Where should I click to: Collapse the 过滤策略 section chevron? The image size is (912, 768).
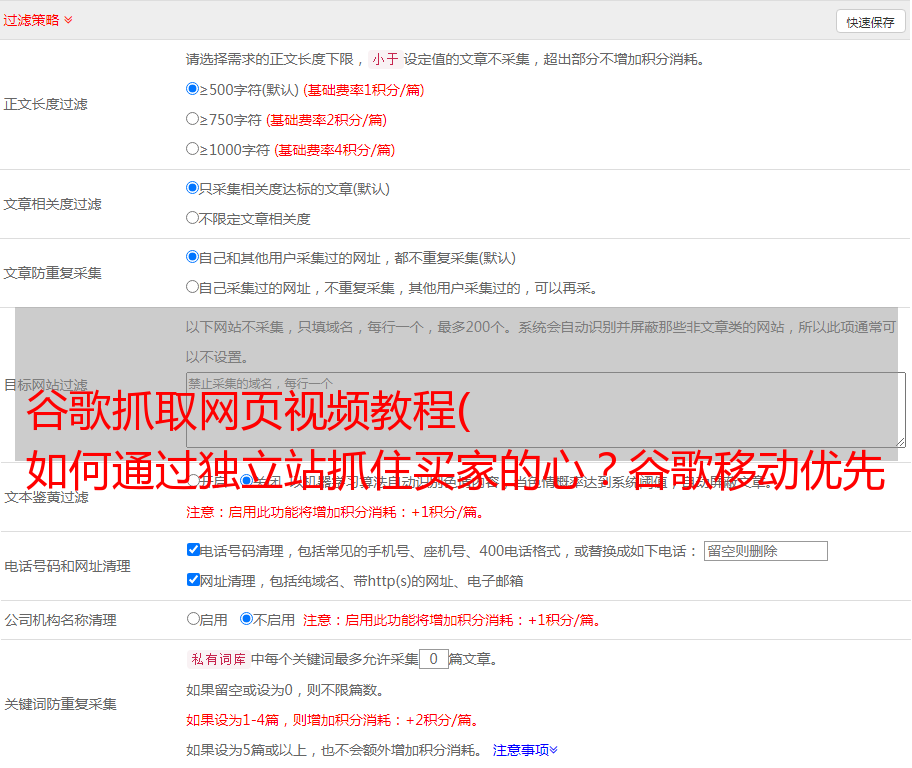point(68,20)
